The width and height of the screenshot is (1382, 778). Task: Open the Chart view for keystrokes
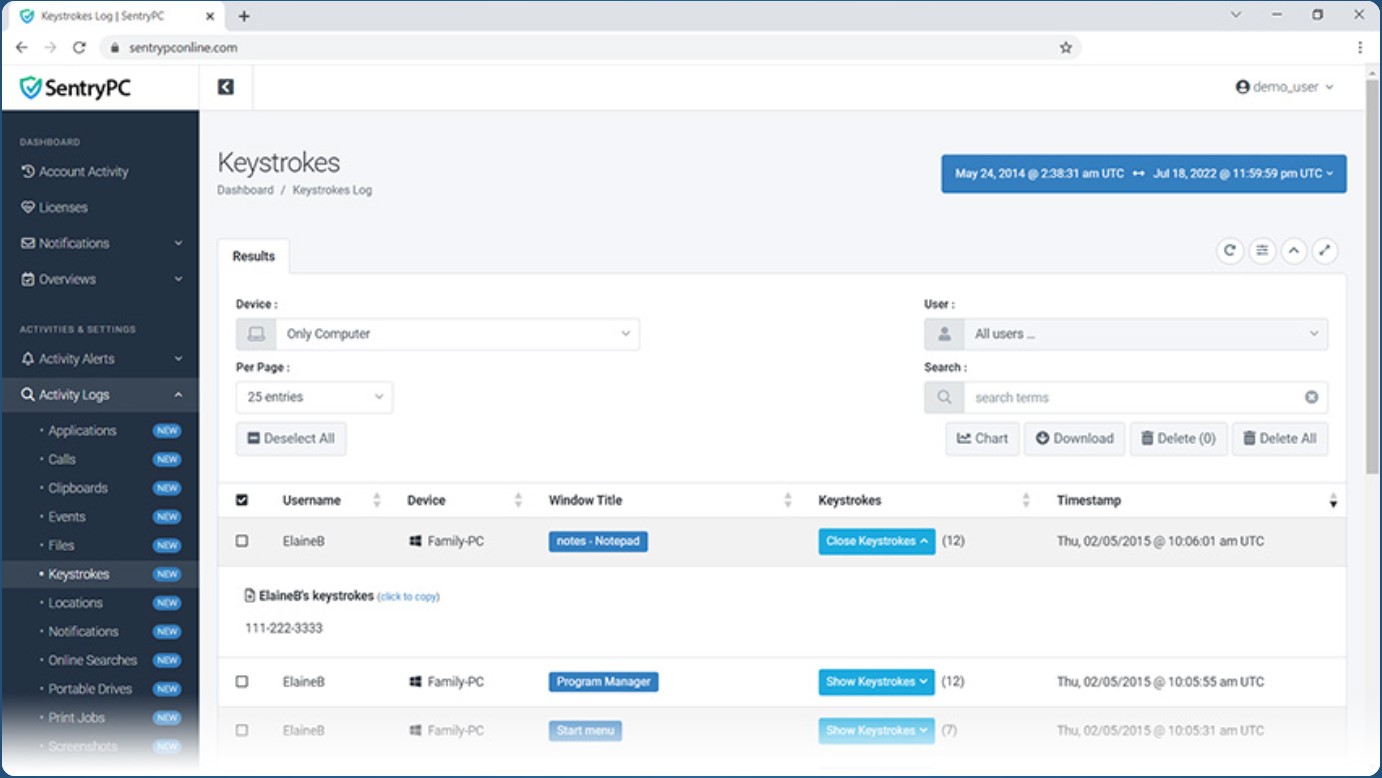(981, 438)
